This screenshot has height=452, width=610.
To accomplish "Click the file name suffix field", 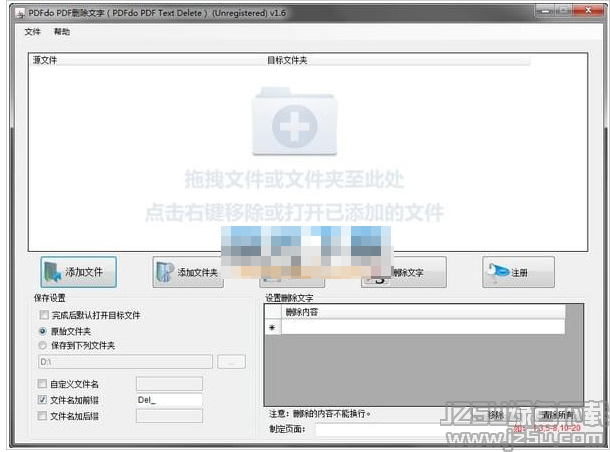I will click(x=169, y=416).
